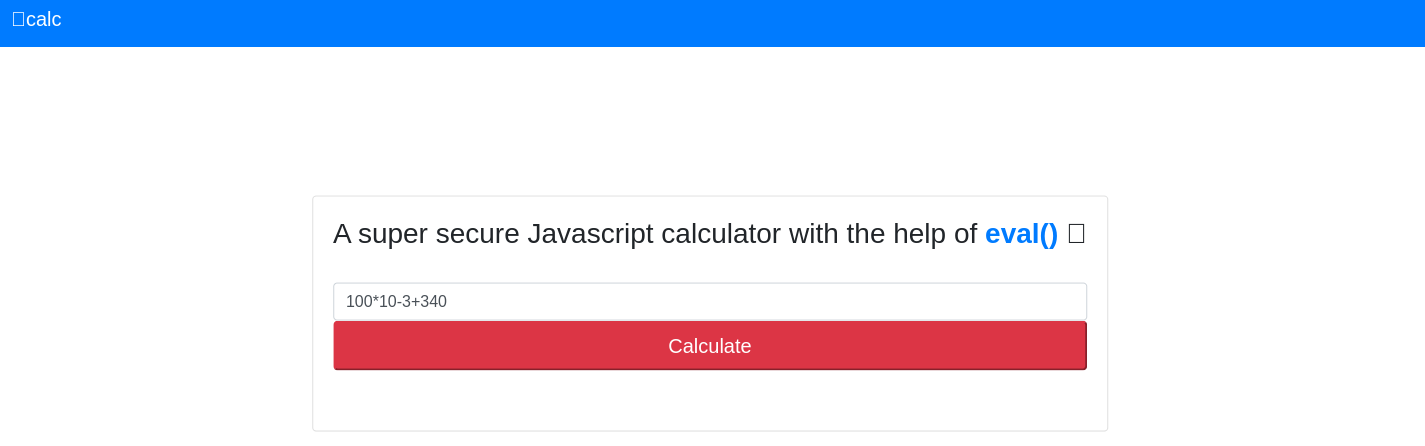Open the calc brand link in navbar
Viewport: 1425px width, 446px height.
37,19
